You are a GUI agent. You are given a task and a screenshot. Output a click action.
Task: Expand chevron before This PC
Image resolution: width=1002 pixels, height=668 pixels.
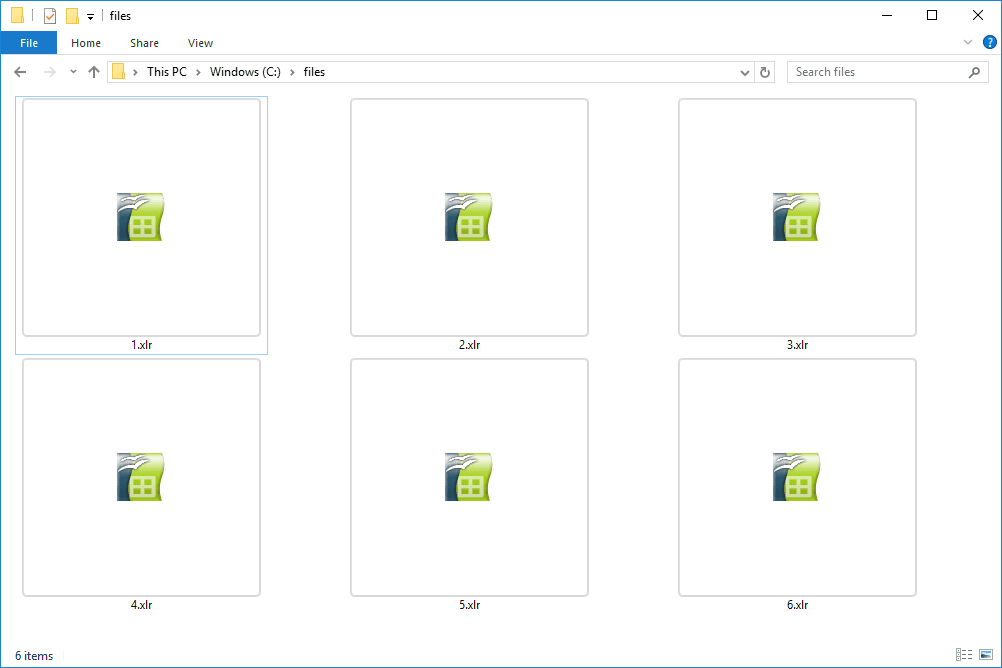tap(135, 72)
